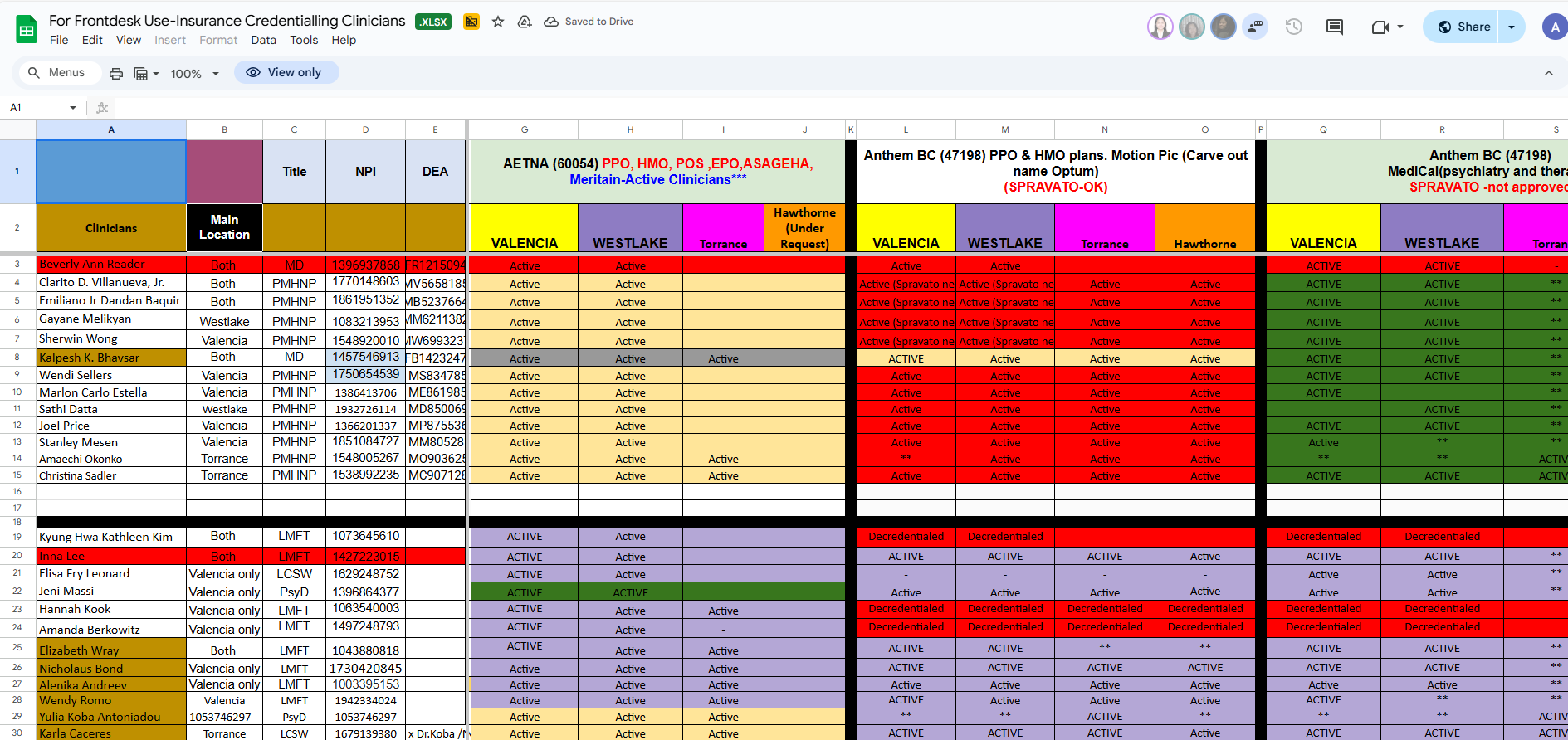Open the Edit menu

pos(92,40)
